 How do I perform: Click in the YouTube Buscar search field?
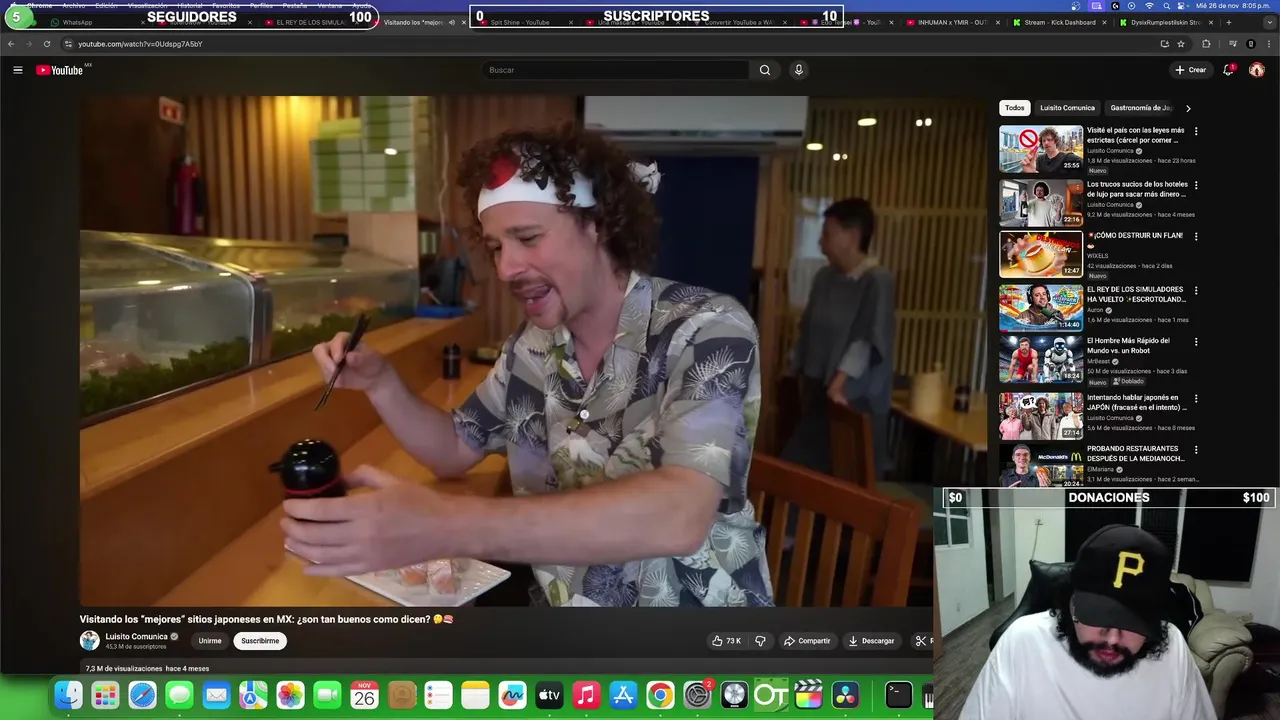click(615, 70)
